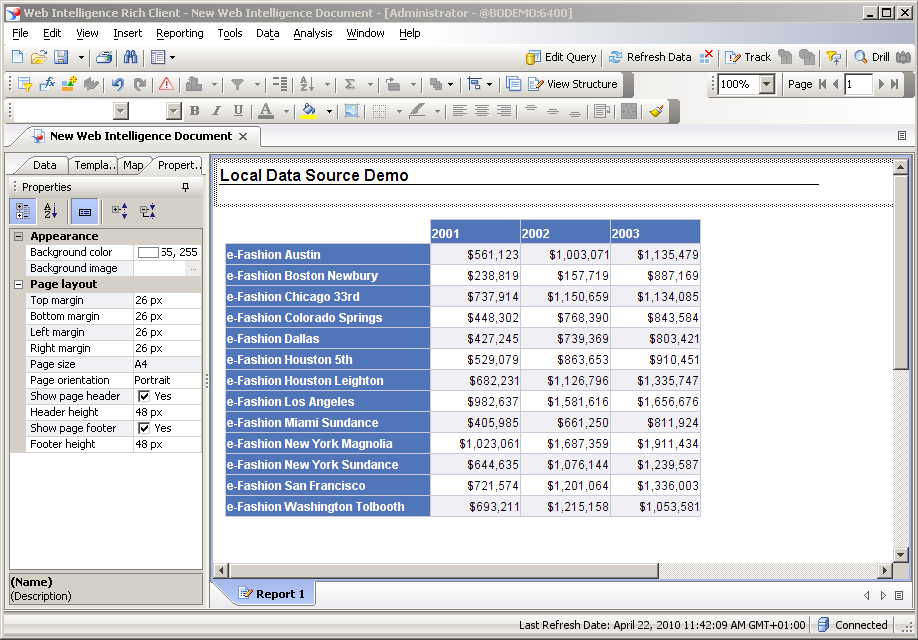Click the Refresh Data button
The height and width of the screenshot is (640, 918).
(x=650, y=57)
